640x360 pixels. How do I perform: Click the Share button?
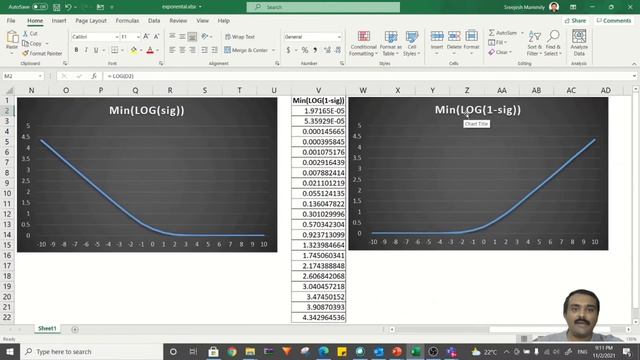(576, 20)
